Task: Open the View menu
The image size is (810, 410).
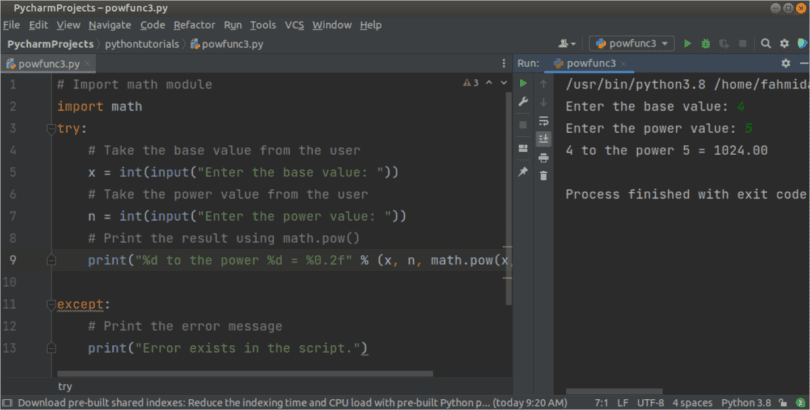Action: click(x=68, y=25)
